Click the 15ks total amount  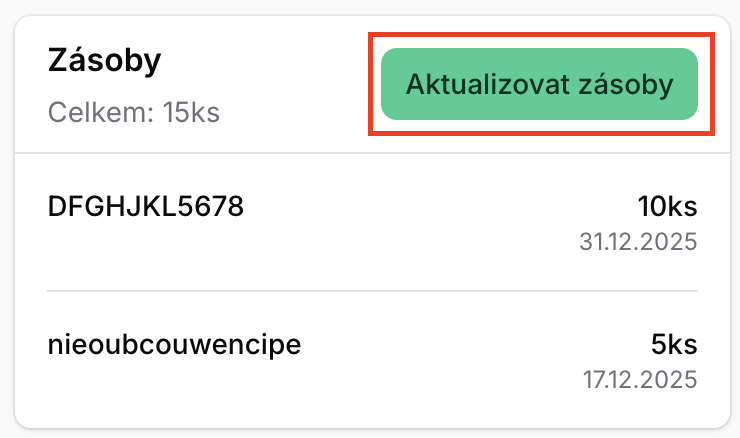pos(191,112)
